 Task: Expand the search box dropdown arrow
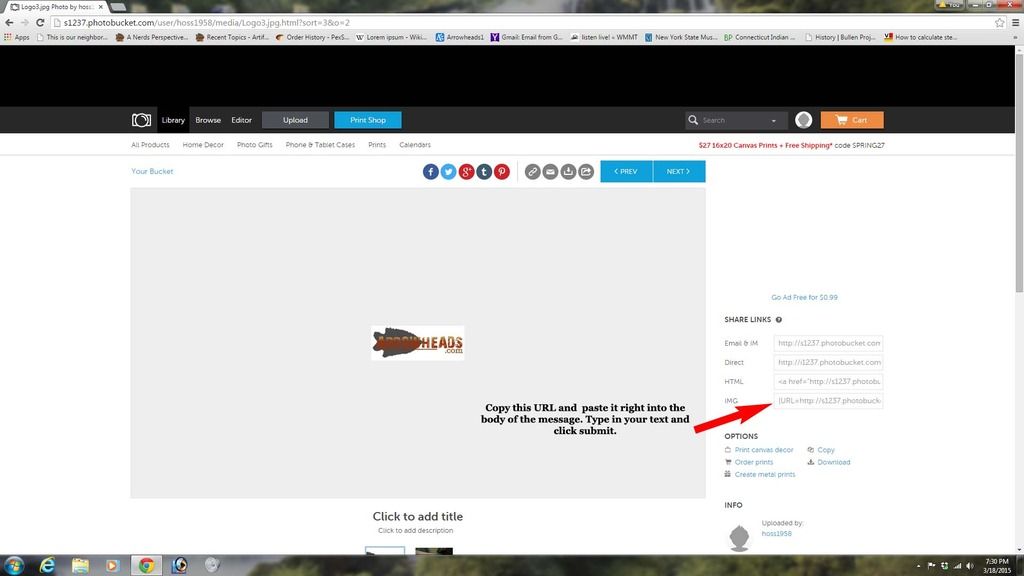774,121
